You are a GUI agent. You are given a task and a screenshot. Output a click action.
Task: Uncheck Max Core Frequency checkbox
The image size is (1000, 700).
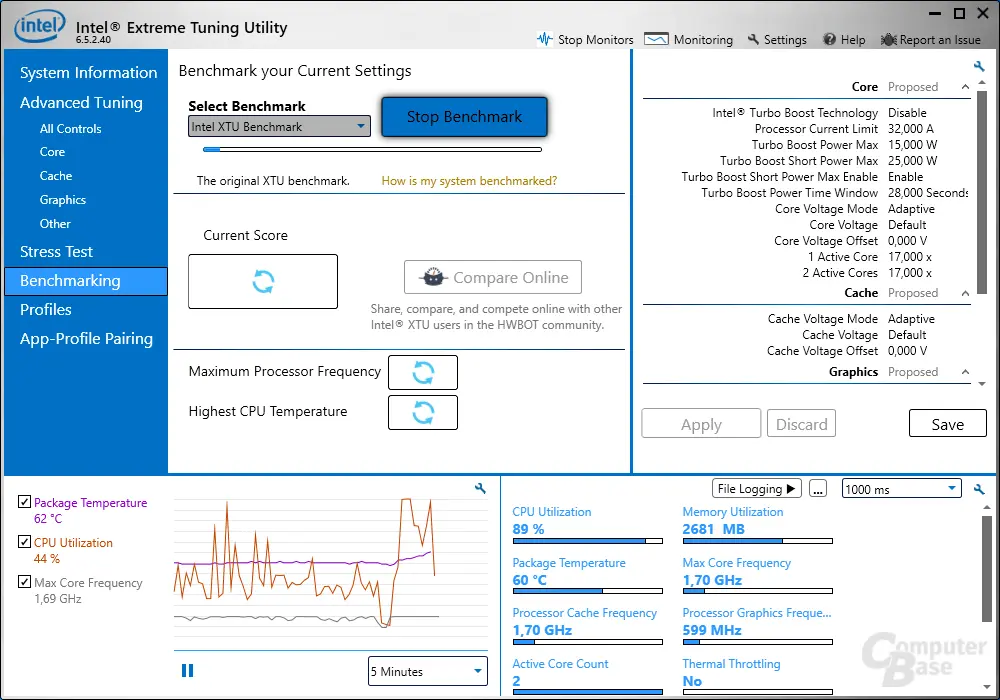click(24, 581)
